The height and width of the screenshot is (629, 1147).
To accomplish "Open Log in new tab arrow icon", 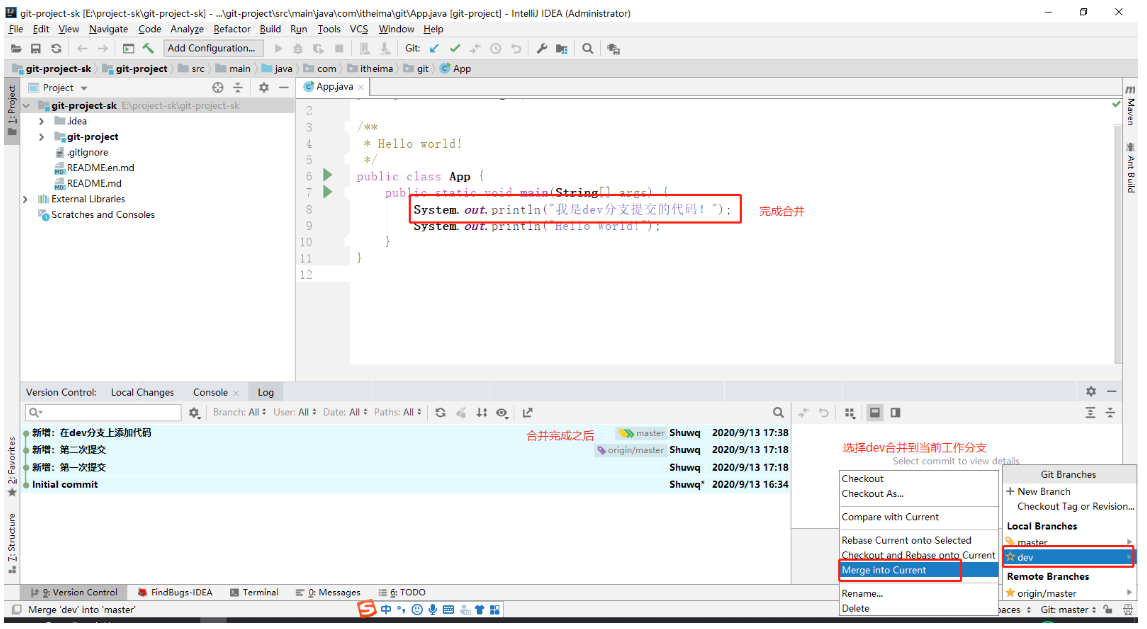I will point(527,413).
